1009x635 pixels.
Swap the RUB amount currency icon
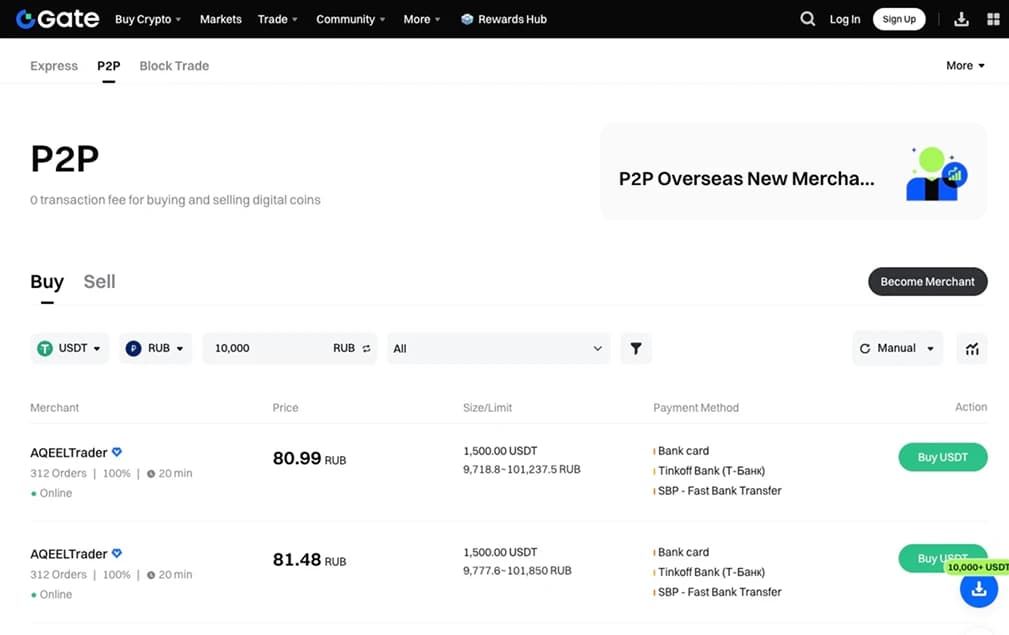pos(366,348)
